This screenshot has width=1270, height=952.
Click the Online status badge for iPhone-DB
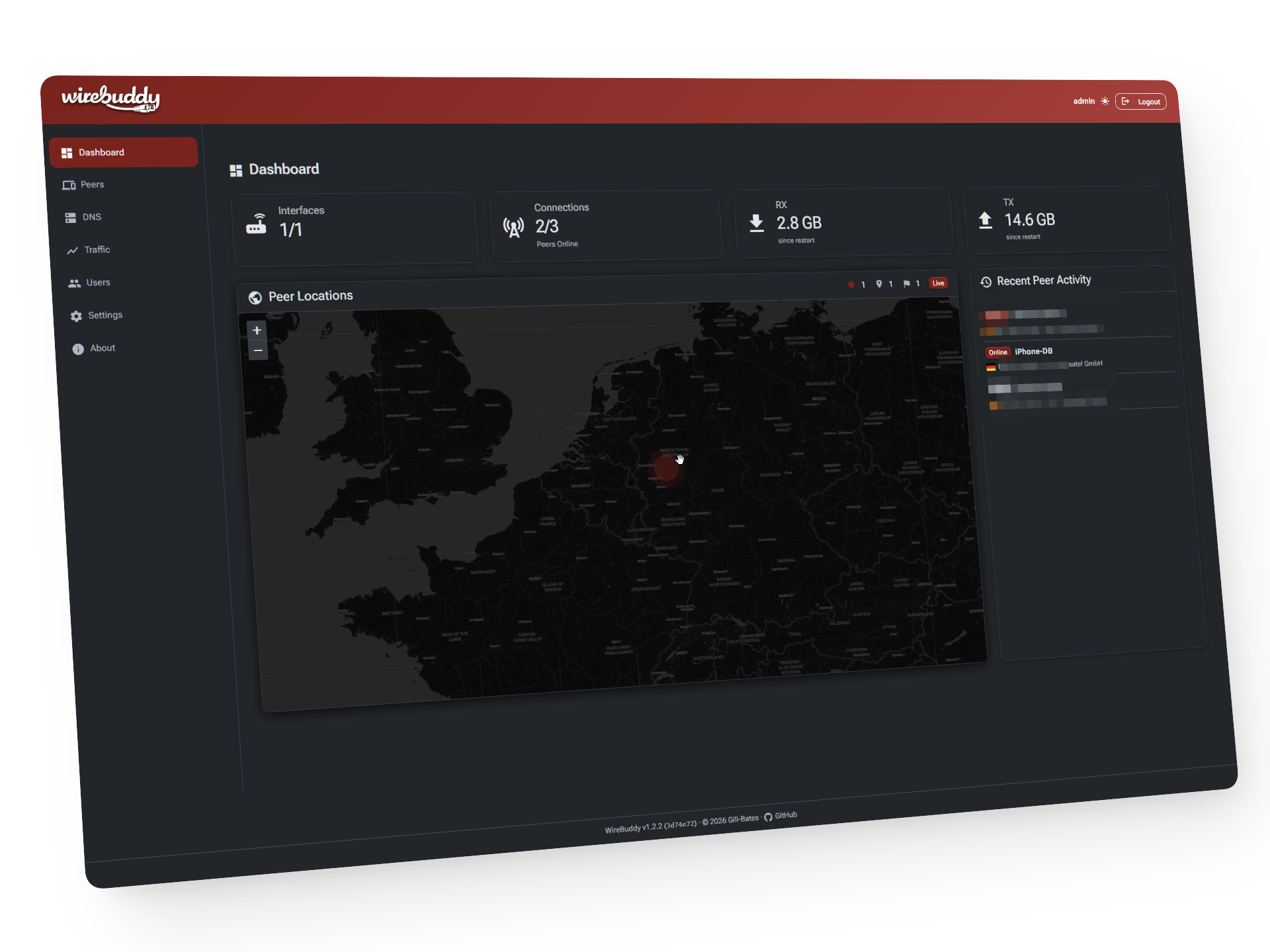click(997, 352)
